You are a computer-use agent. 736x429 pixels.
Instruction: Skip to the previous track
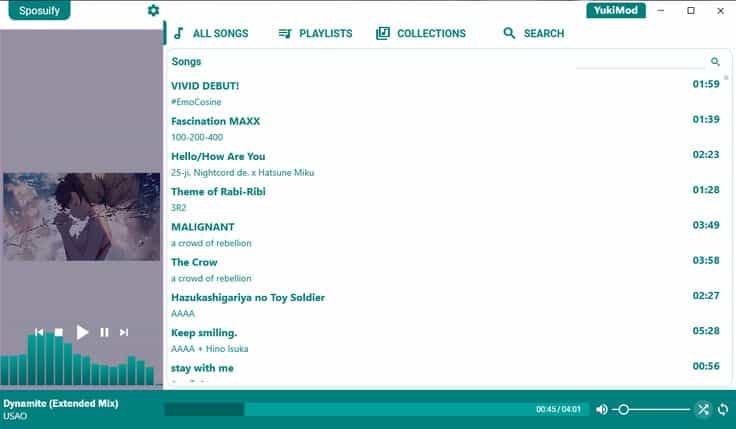[x=39, y=332]
